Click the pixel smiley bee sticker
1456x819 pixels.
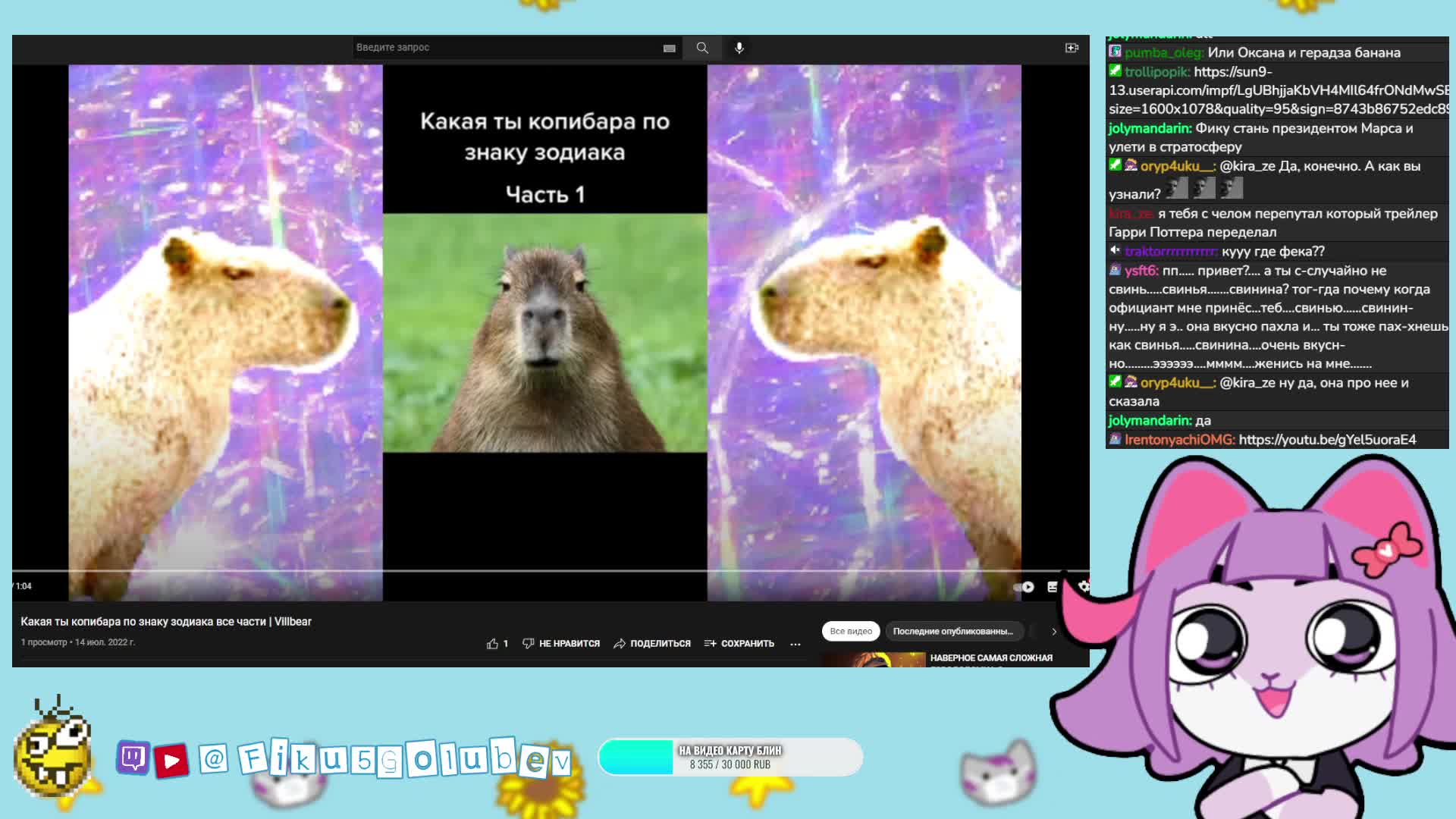point(53,748)
